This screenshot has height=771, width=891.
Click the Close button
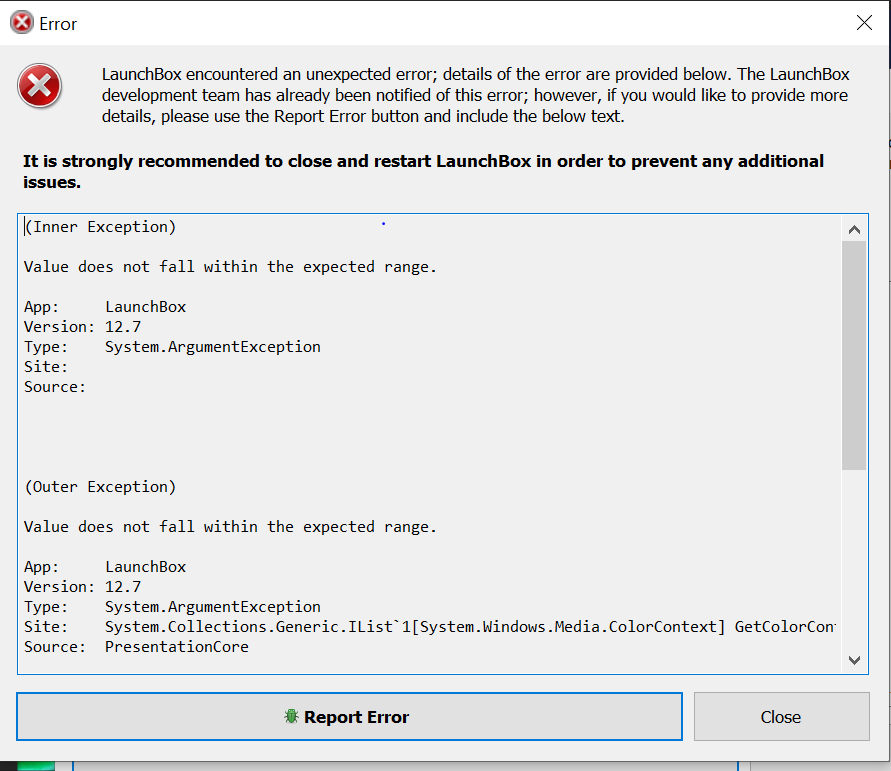[x=781, y=716]
